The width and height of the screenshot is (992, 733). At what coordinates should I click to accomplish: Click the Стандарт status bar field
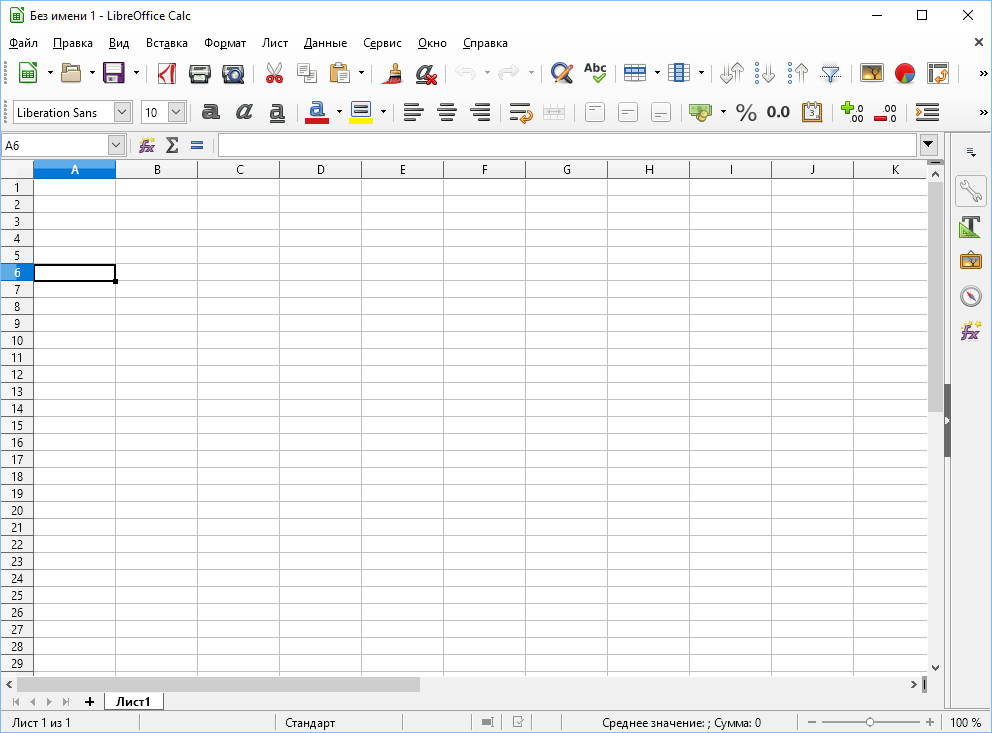[310, 723]
